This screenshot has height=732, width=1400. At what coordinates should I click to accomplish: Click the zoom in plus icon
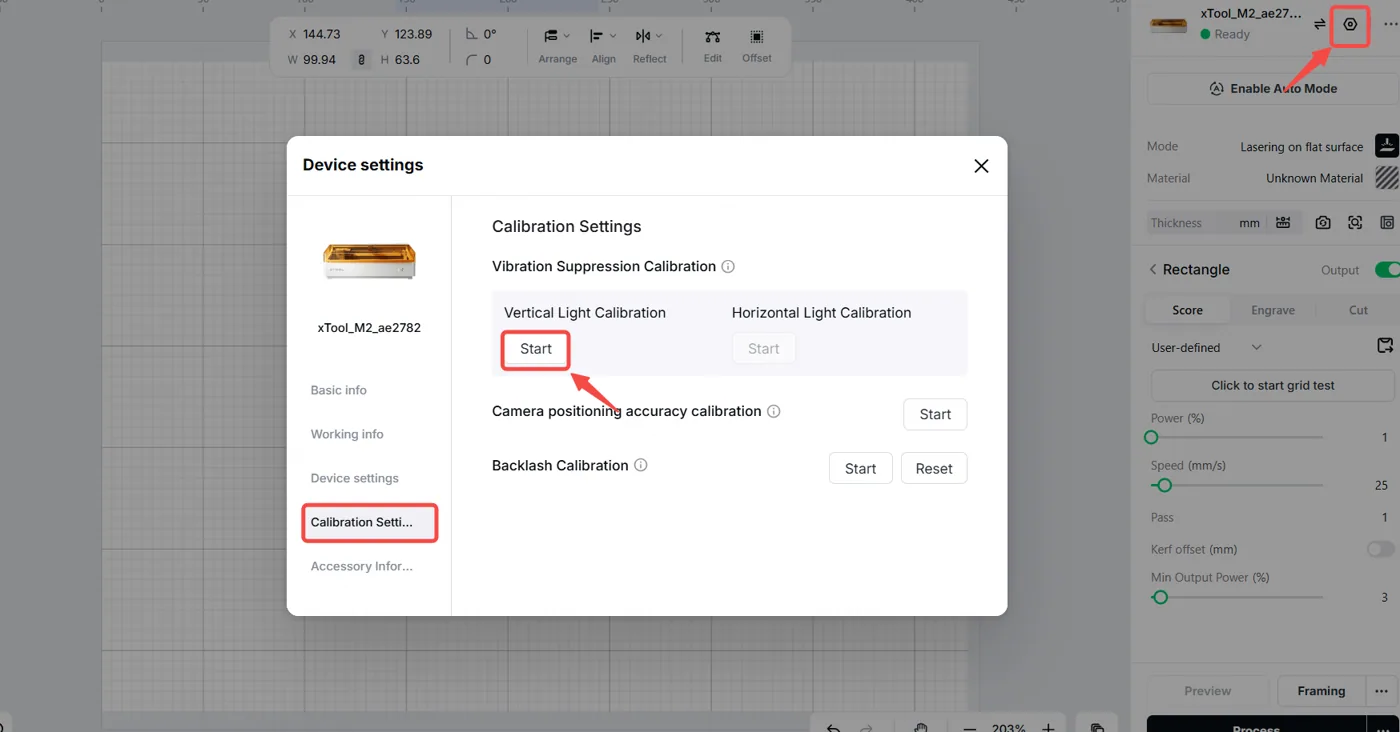(1048, 727)
